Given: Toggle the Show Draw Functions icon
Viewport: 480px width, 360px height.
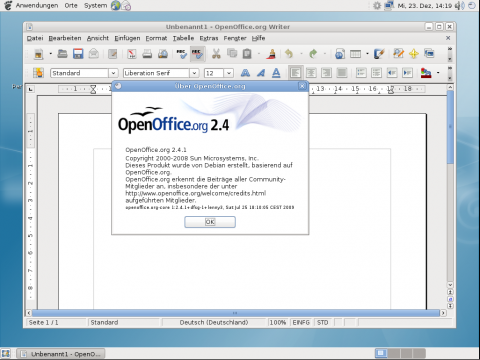Looking at the screenshot, I should click(379, 54).
